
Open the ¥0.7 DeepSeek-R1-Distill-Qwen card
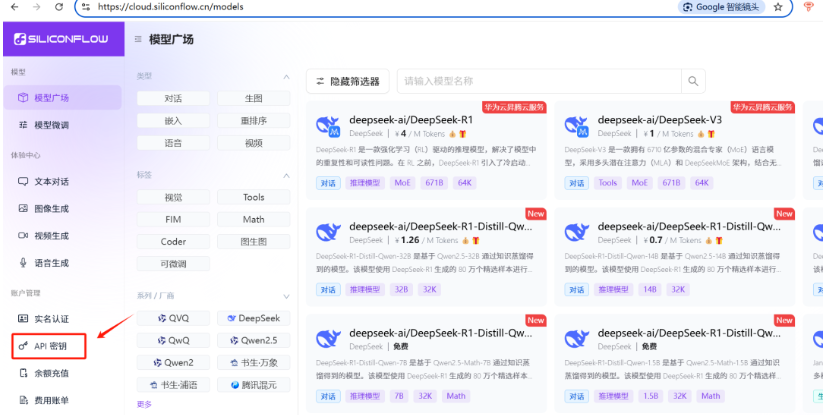pos(675,257)
